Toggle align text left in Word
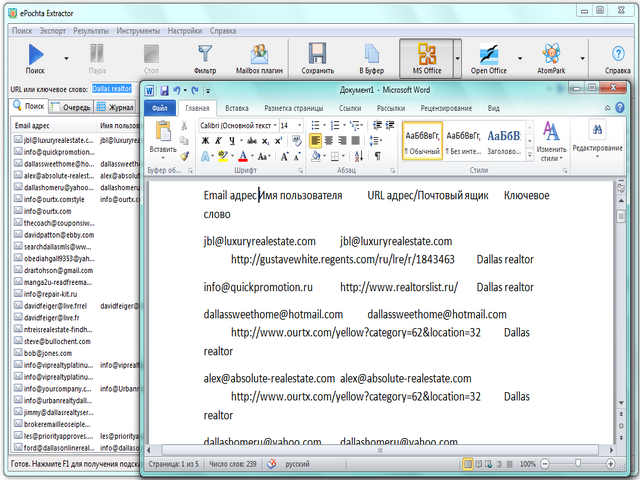The image size is (640, 480). [x=315, y=141]
